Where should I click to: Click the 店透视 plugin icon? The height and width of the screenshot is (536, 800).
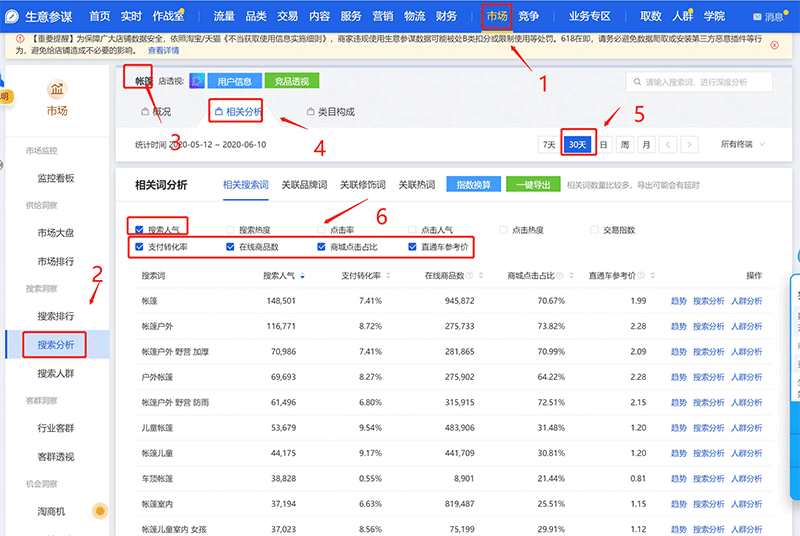pyautogui.click(x=196, y=82)
